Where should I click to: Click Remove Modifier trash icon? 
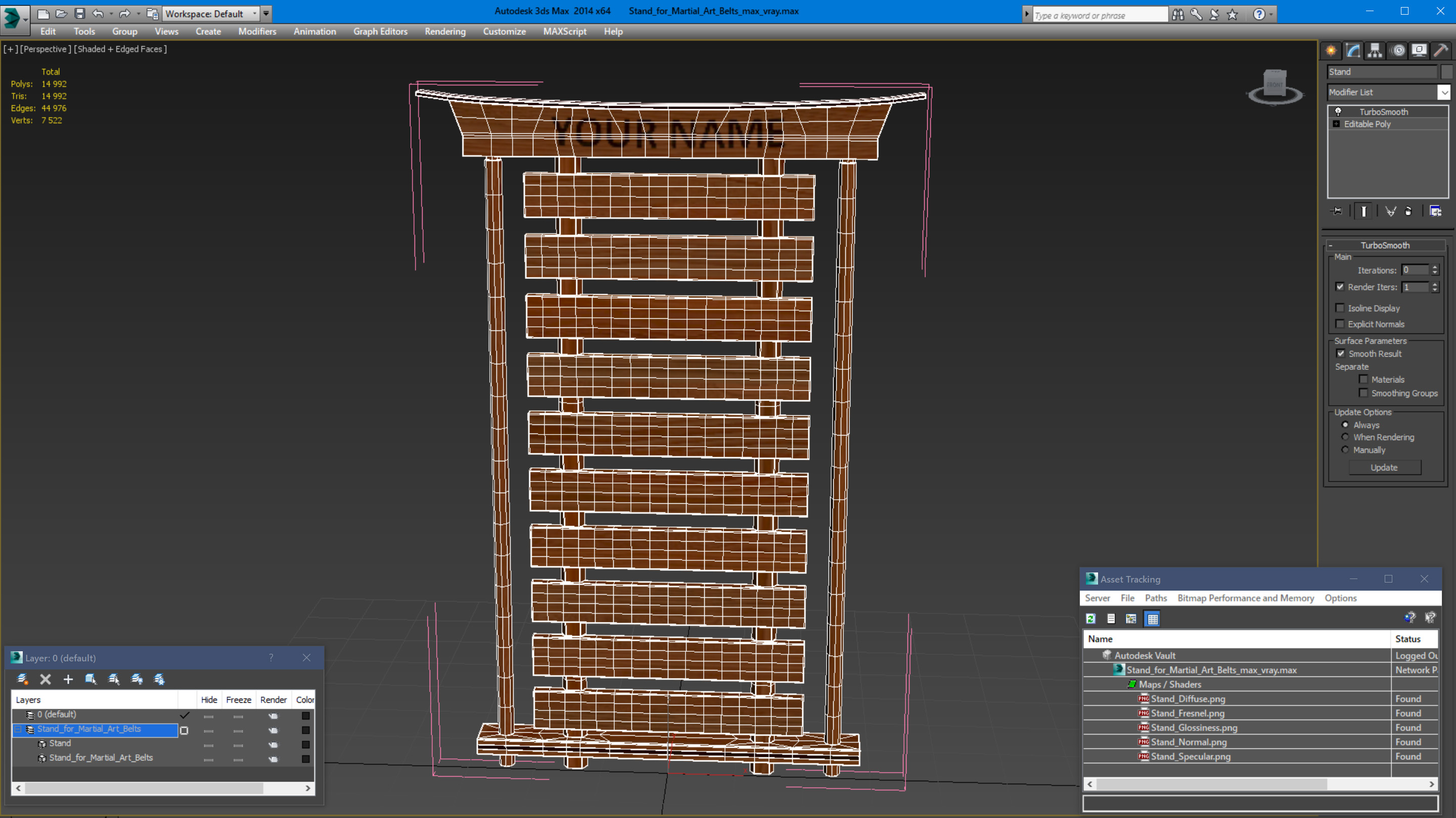[x=1408, y=211]
